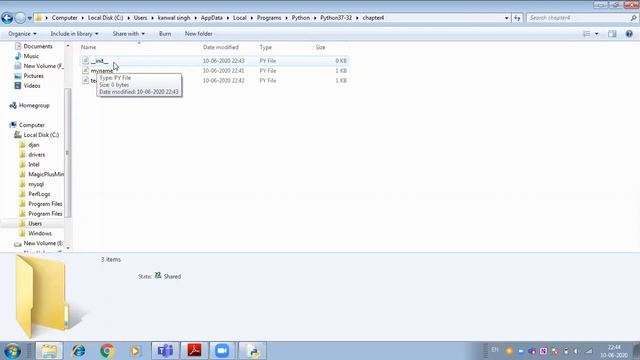Open the drivers folder in tree
This screenshot has width=640, height=360.
[37, 155]
